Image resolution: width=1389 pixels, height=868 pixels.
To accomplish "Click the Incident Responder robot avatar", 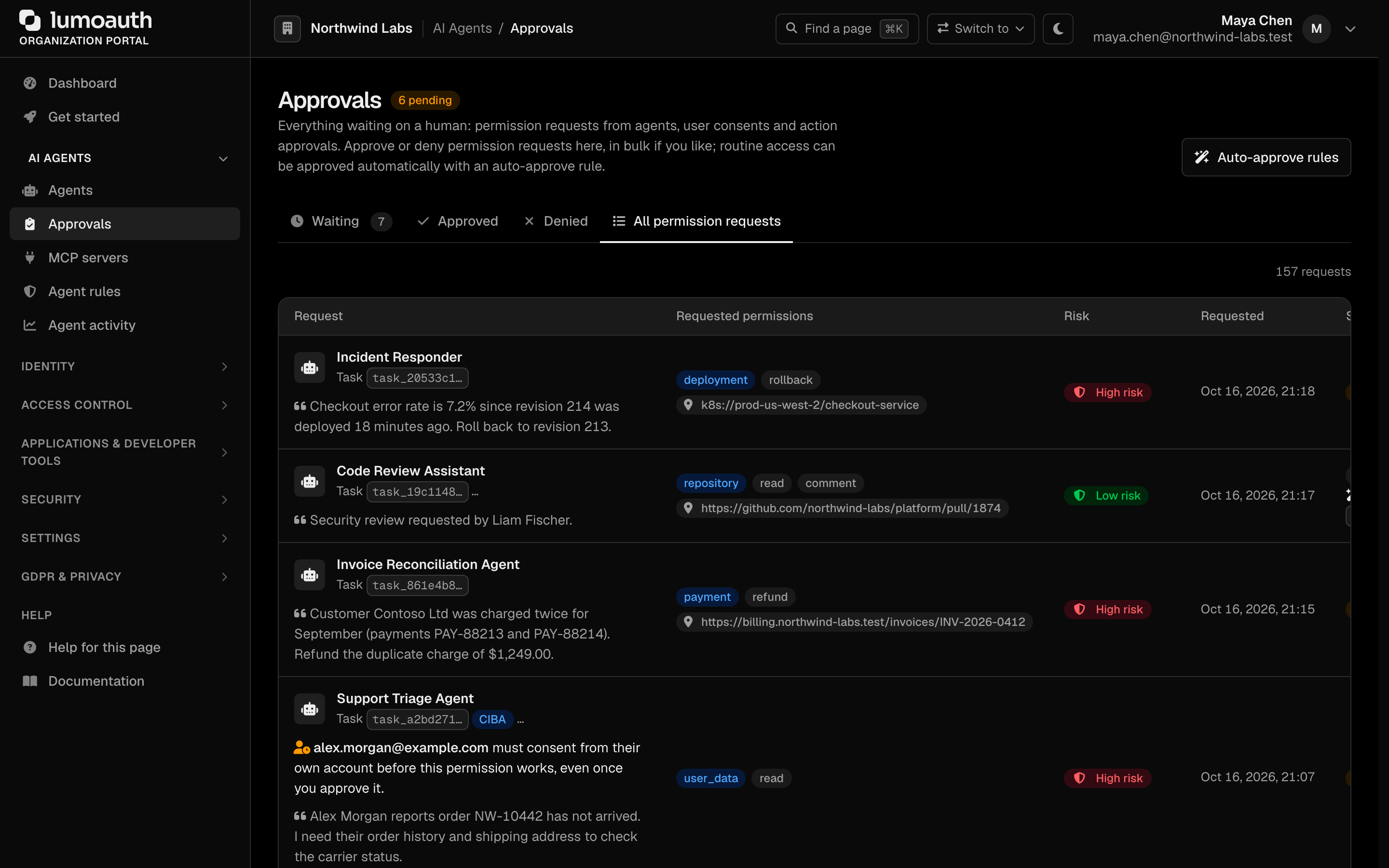I will pyautogui.click(x=309, y=367).
